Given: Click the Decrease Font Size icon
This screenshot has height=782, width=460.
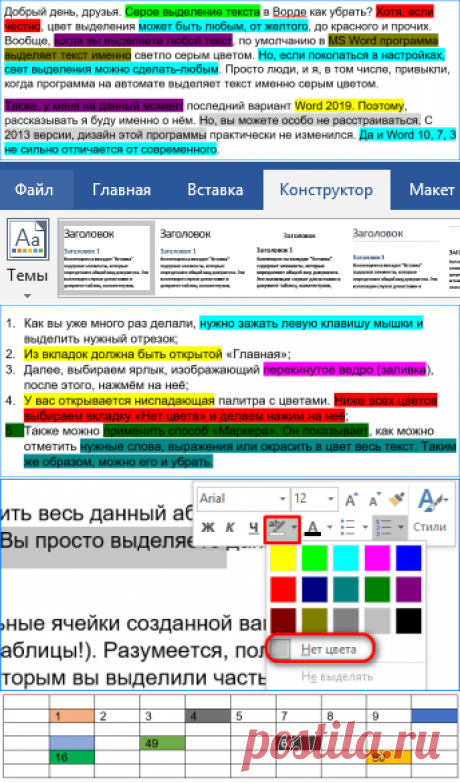Looking at the screenshot, I should [374, 499].
